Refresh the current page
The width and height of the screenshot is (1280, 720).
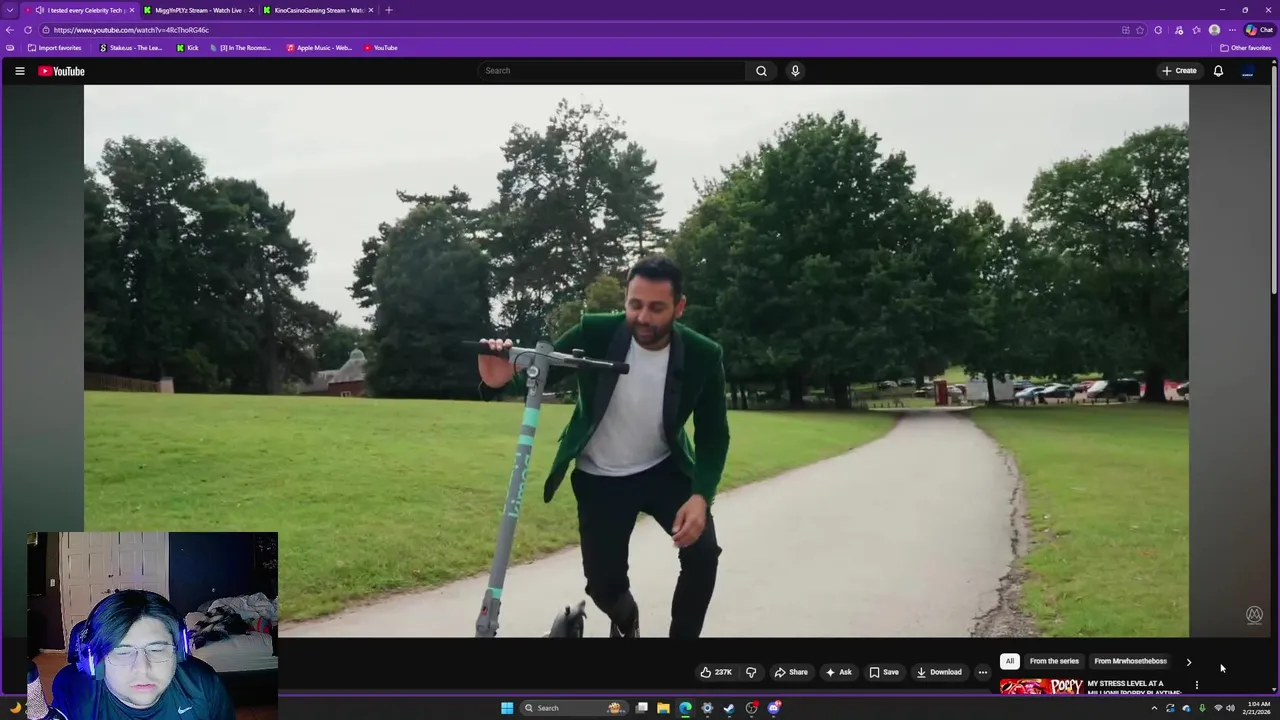click(x=28, y=30)
